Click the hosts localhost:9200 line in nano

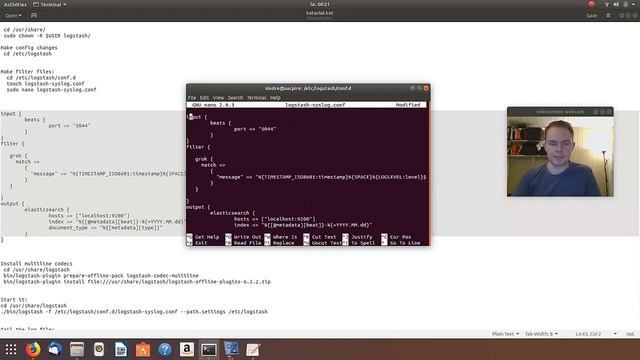point(274,219)
